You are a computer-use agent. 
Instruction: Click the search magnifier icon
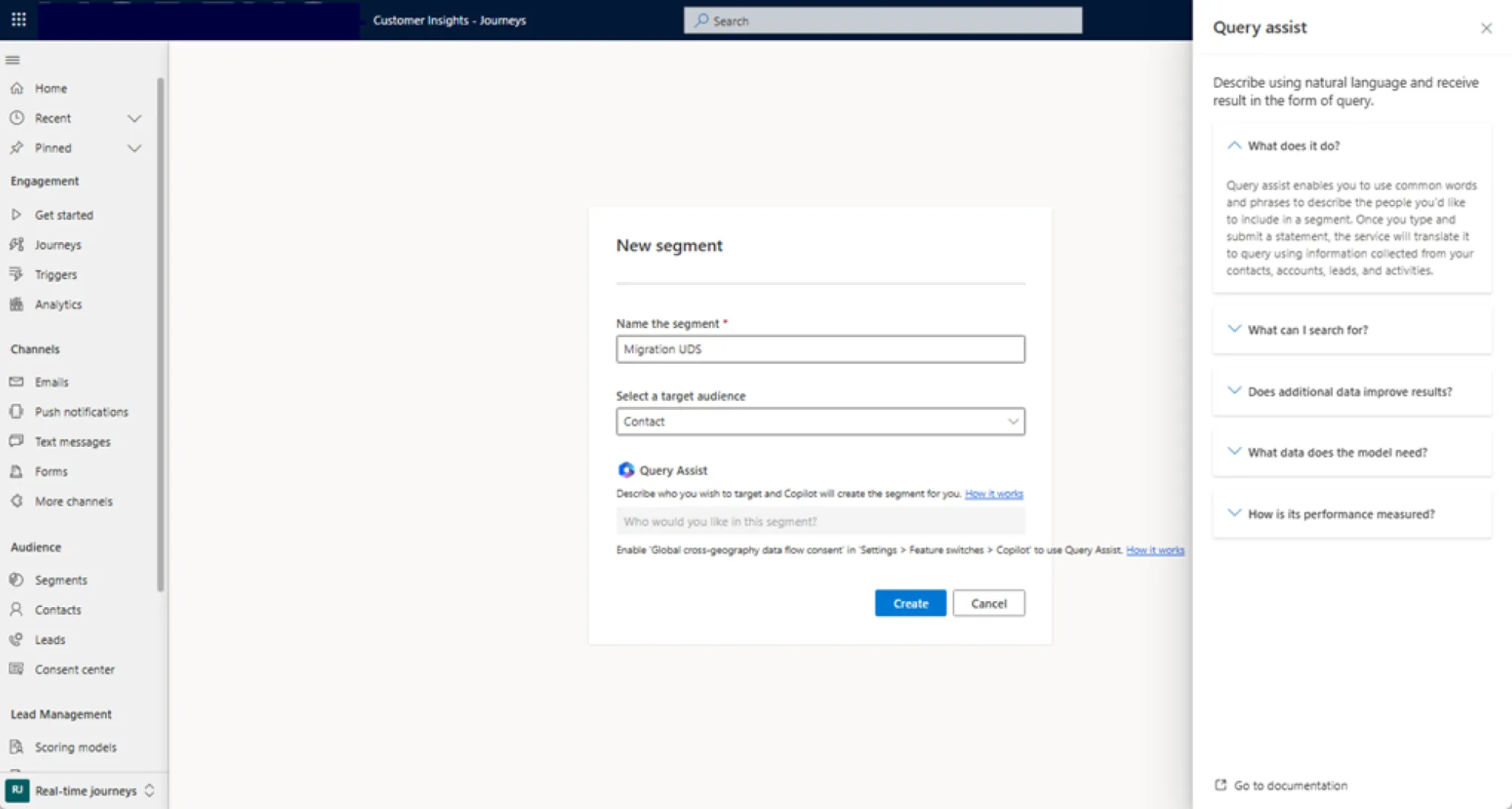point(702,20)
